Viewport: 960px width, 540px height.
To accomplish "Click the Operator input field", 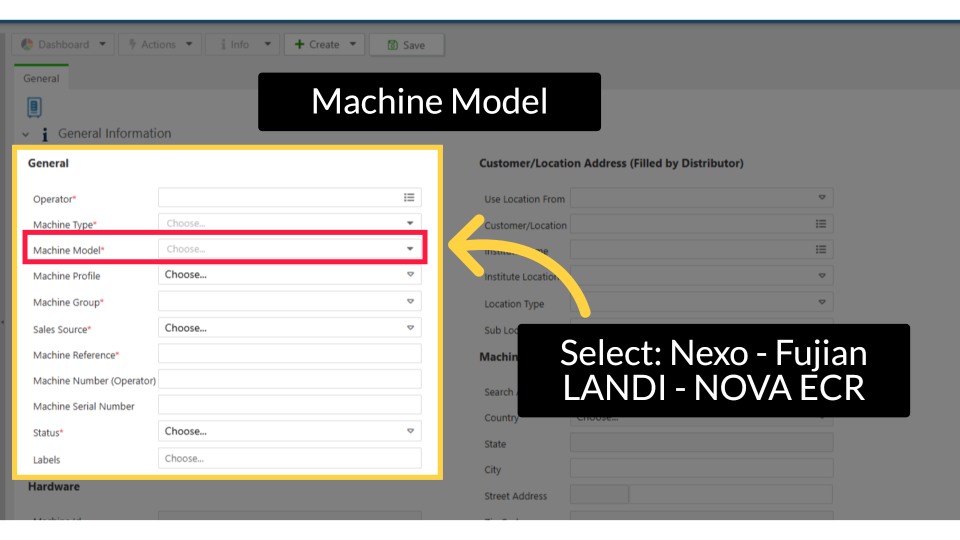I will click(x=290, y=197).
